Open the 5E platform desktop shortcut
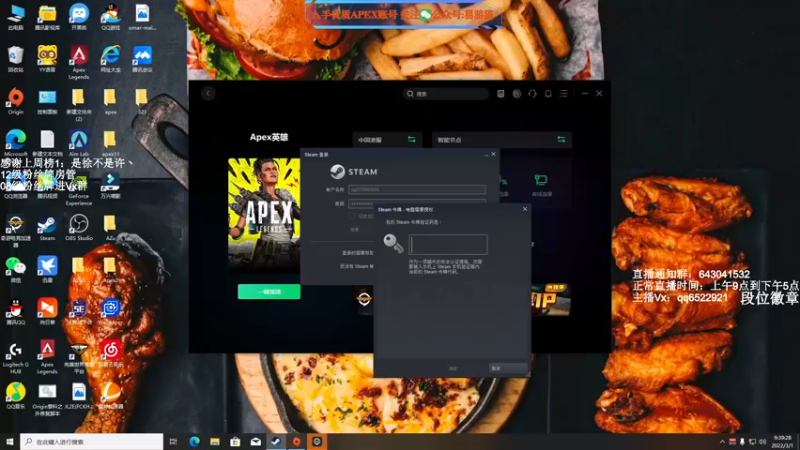800x450 pixels. point(79,312)
